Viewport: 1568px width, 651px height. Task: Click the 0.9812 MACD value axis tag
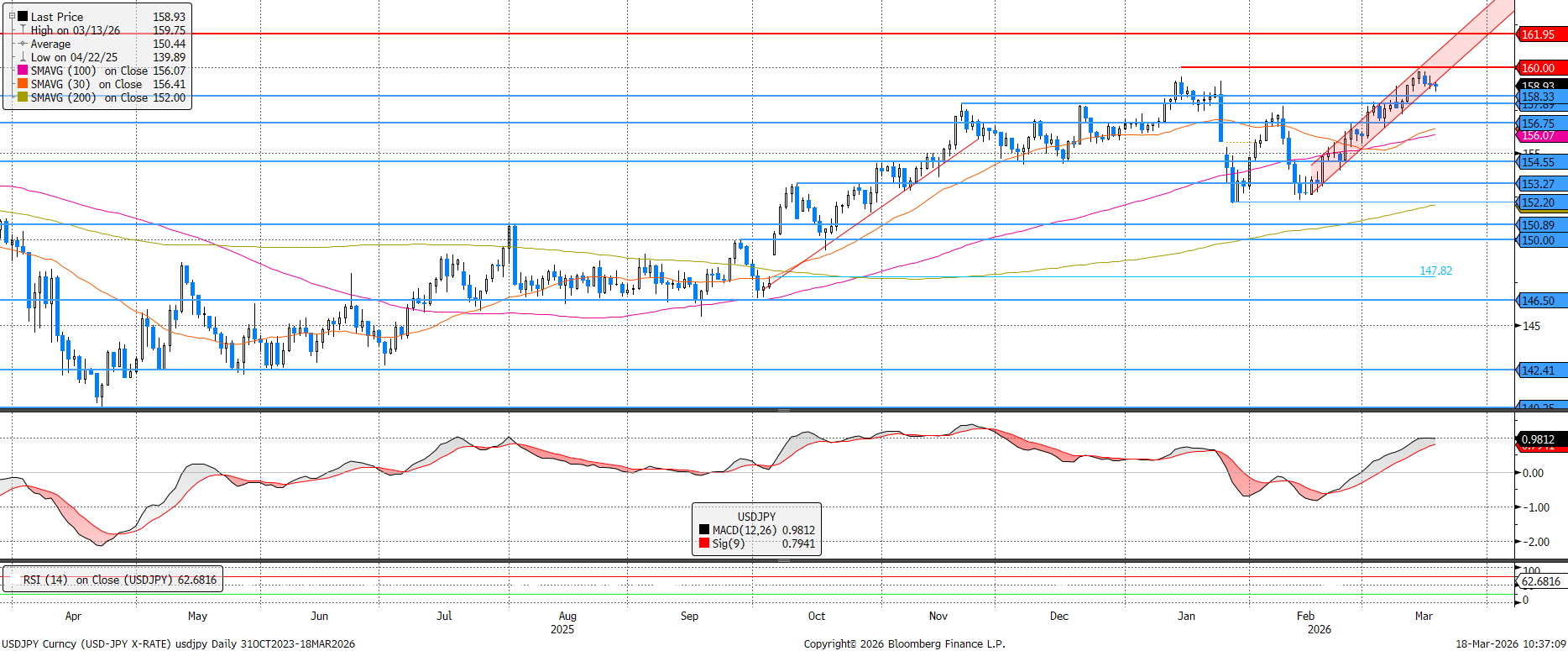click(x=1542, y=439)
